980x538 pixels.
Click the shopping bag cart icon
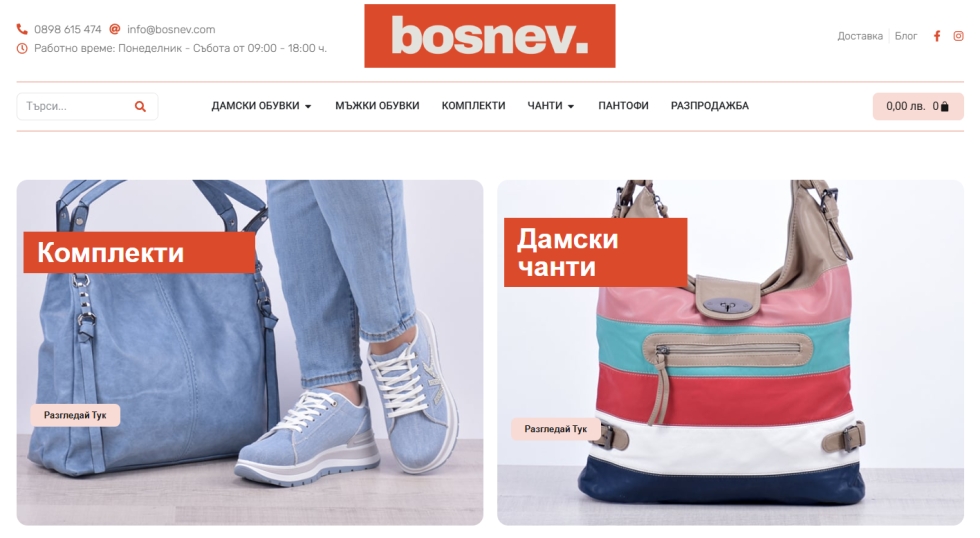pos(944,106)
